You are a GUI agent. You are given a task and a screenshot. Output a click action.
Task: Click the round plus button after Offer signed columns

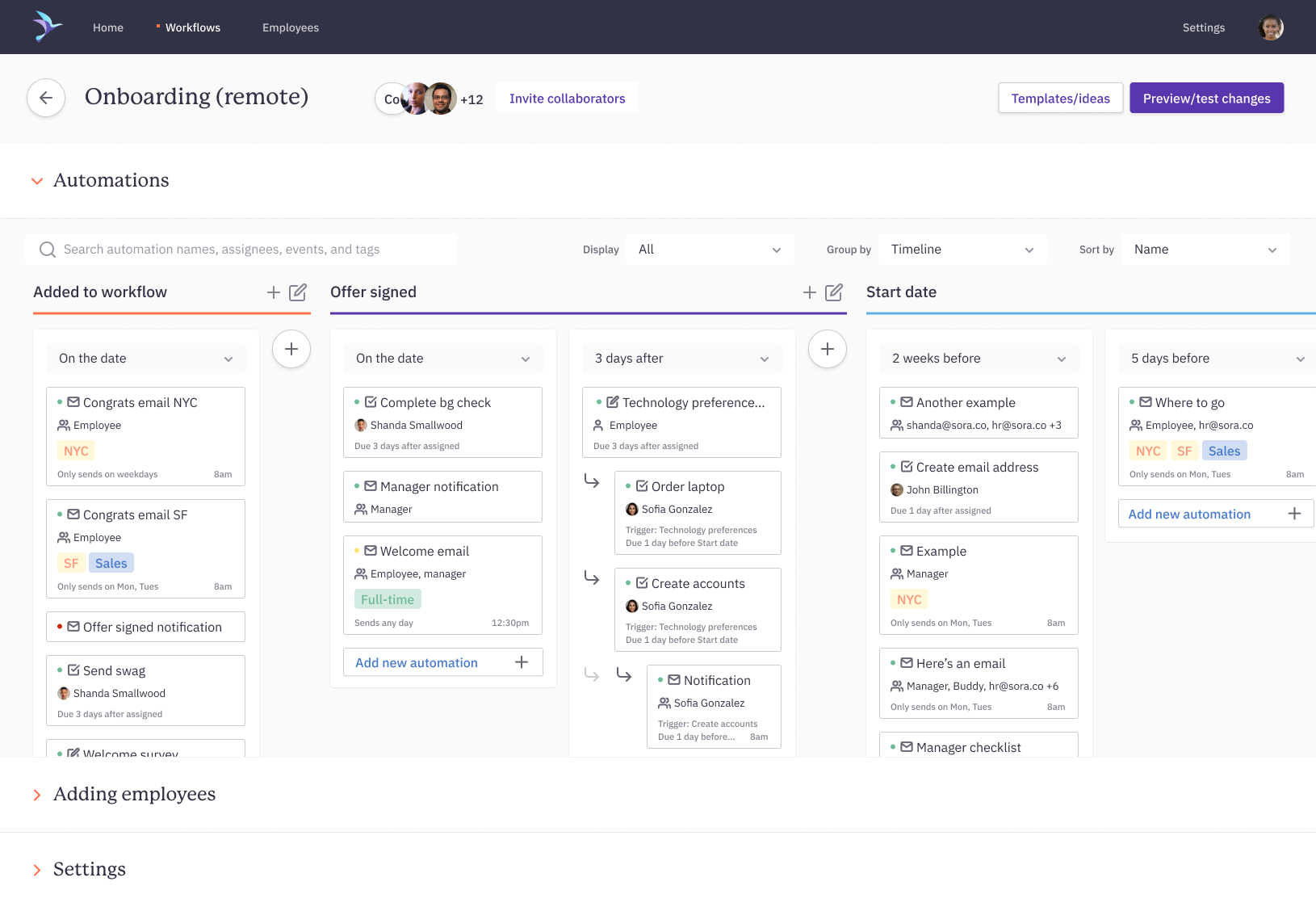(x=827, y=349)
